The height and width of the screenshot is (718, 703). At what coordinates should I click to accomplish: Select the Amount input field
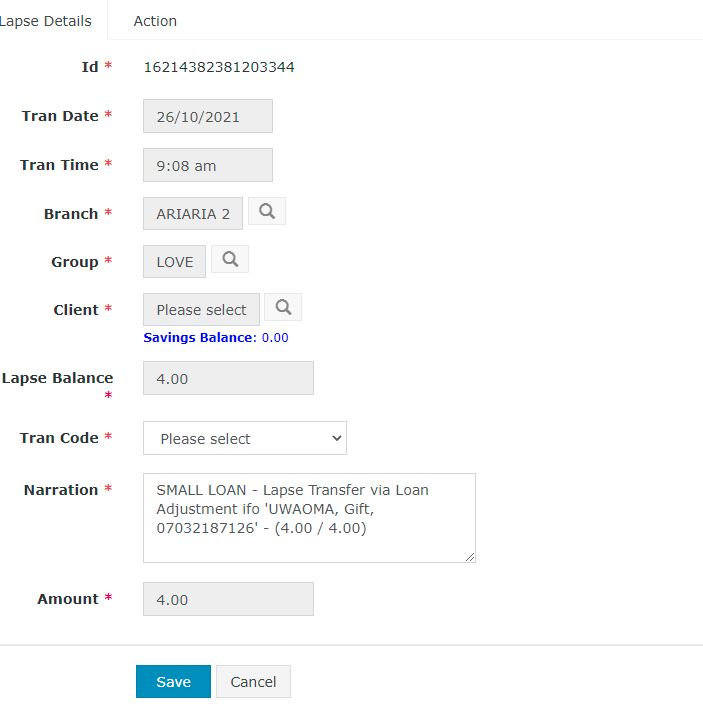(228, 599)
